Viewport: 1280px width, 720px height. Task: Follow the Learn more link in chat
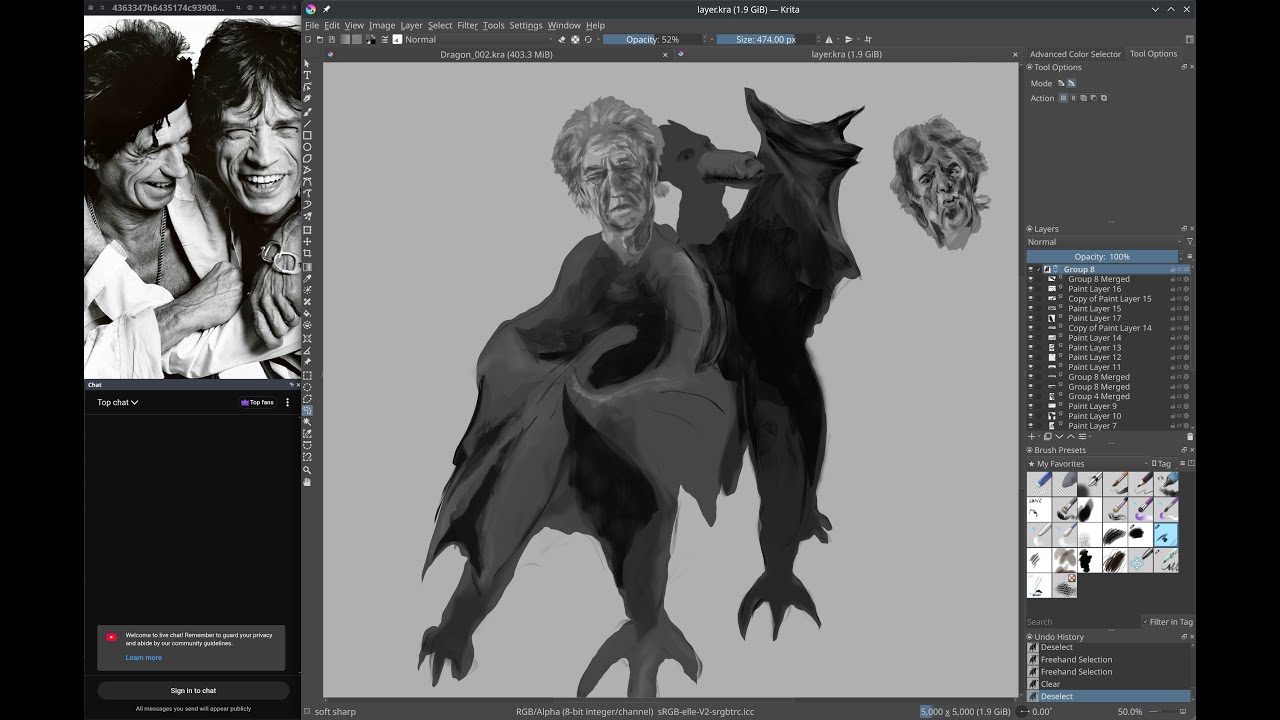click(143, 658)
